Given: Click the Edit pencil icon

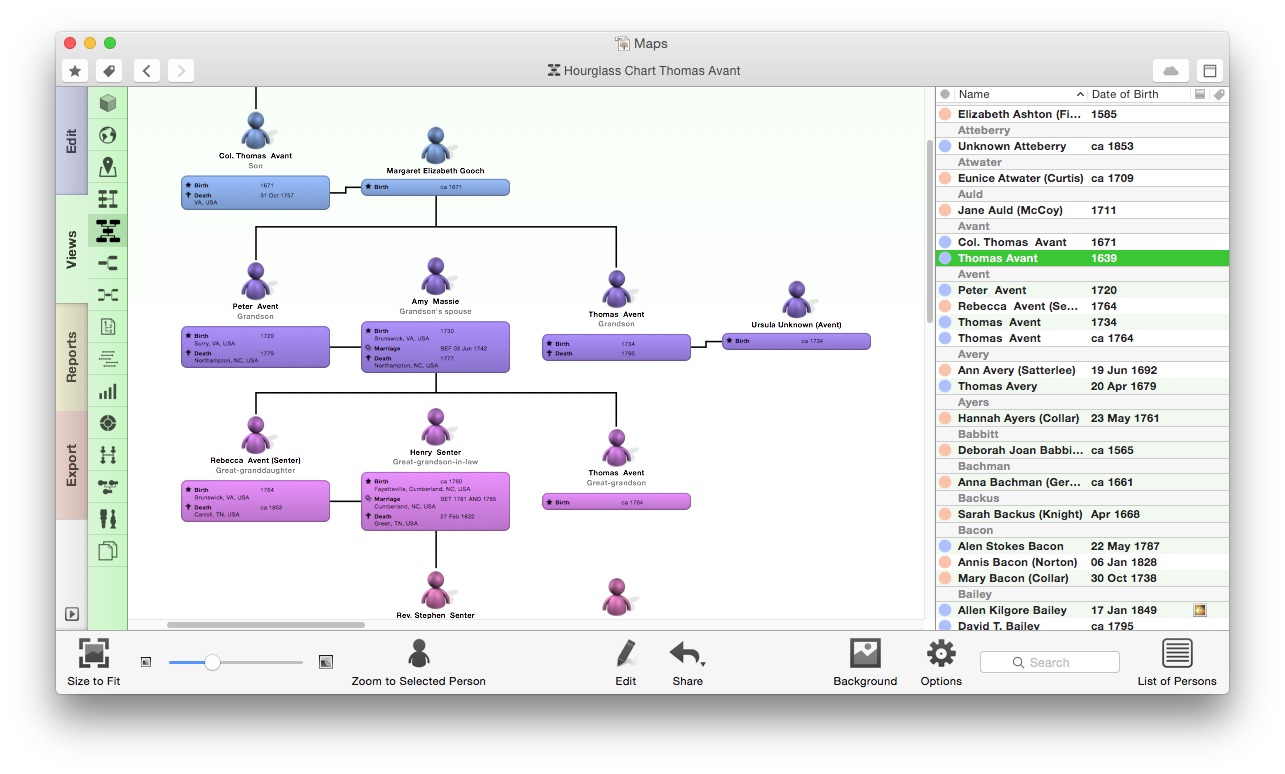Looking at the screenshot, I should click(626, 654).
